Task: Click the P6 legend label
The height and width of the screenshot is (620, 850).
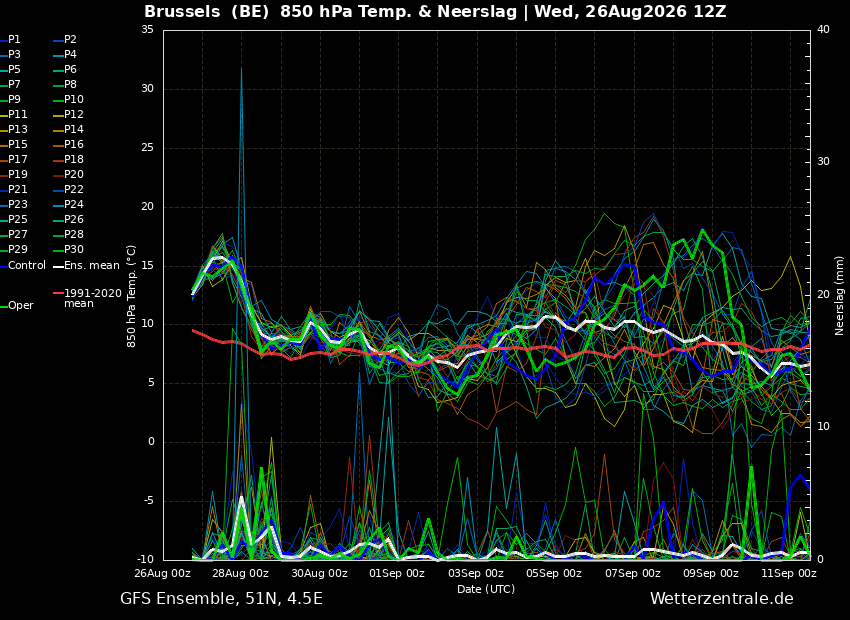Action: 70,69
